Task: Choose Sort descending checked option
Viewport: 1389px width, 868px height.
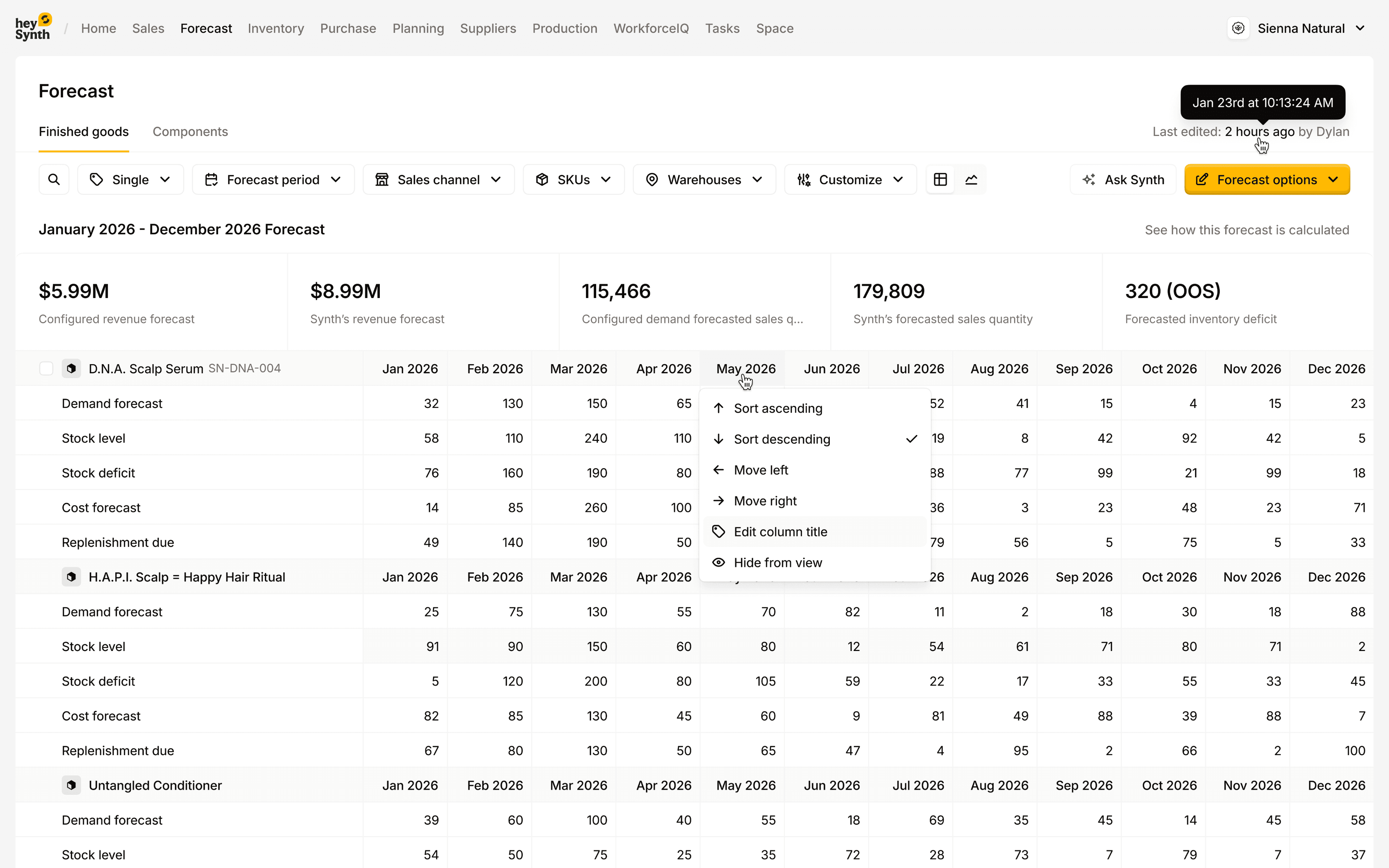Action: [782, 439]
